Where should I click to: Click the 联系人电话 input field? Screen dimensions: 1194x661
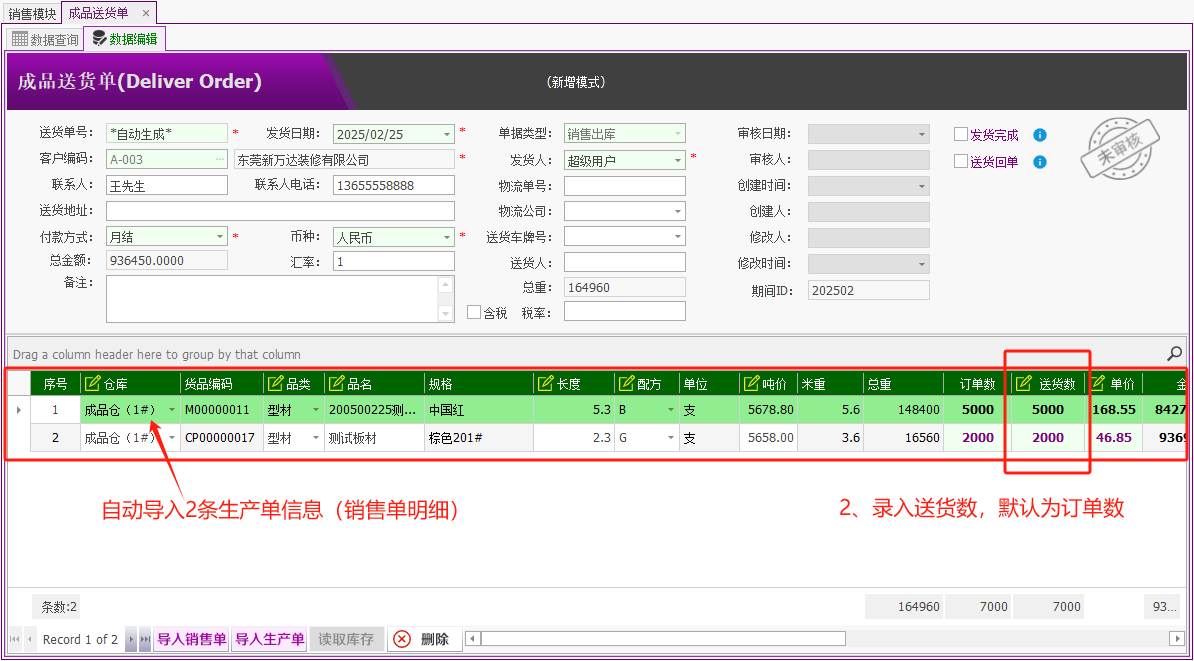click(394, 185)
